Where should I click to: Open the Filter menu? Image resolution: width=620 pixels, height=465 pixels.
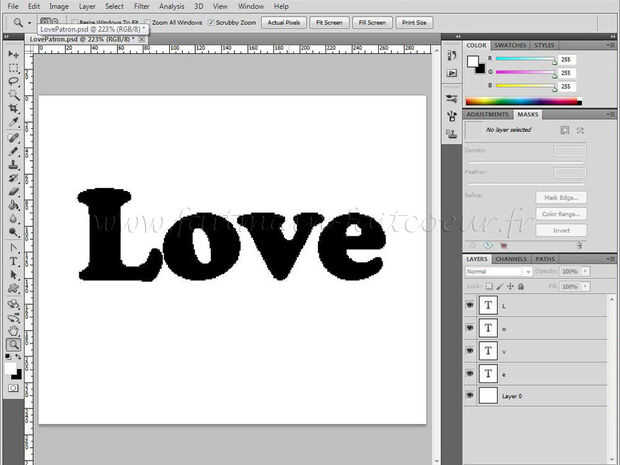tap(142, 6)
